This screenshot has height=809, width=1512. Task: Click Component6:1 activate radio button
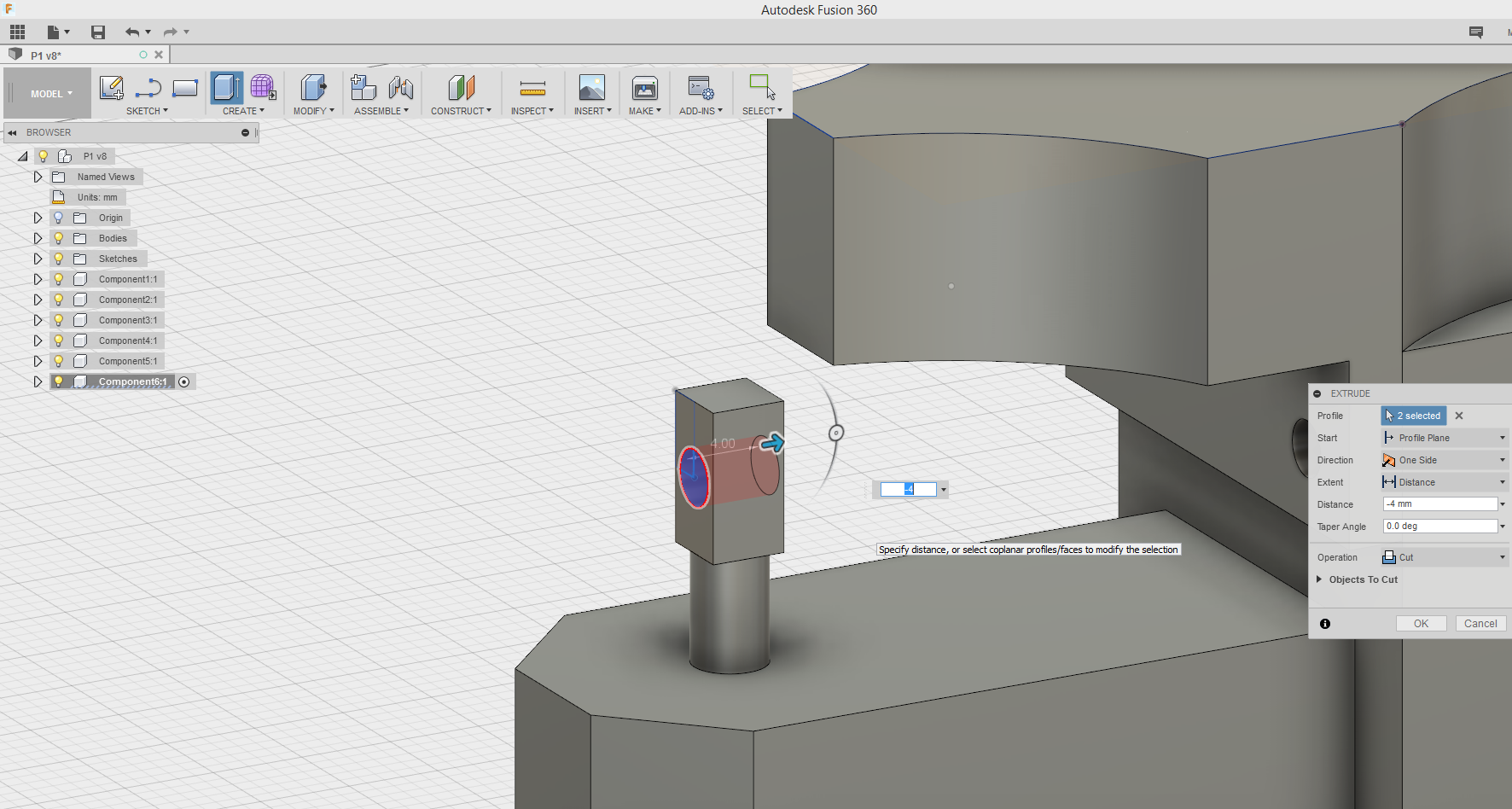pyautogui.click(x=184, y=381)
